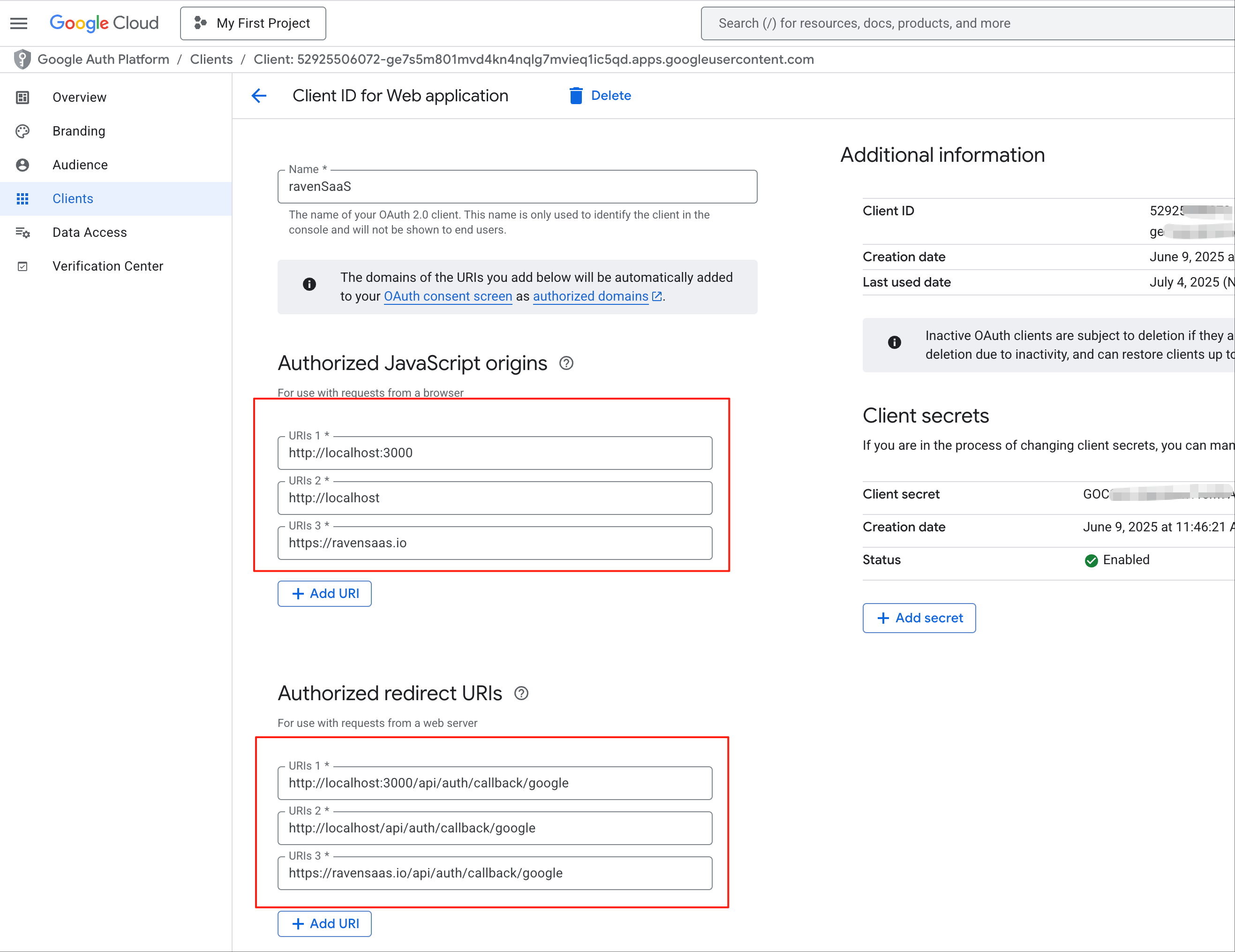Viewport: 1235px width, 952px height.
Task: Open the OAuth consent screen link
Action: click(x=448, y=296)
